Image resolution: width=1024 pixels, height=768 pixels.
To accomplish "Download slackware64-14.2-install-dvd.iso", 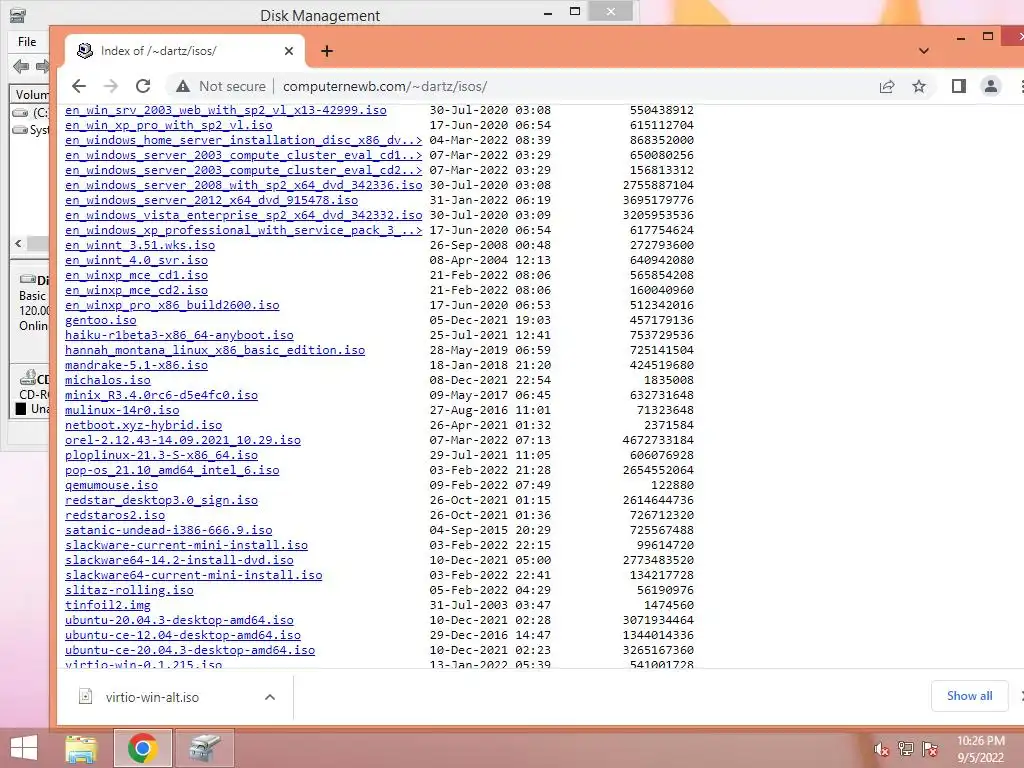I will (179, 560).
